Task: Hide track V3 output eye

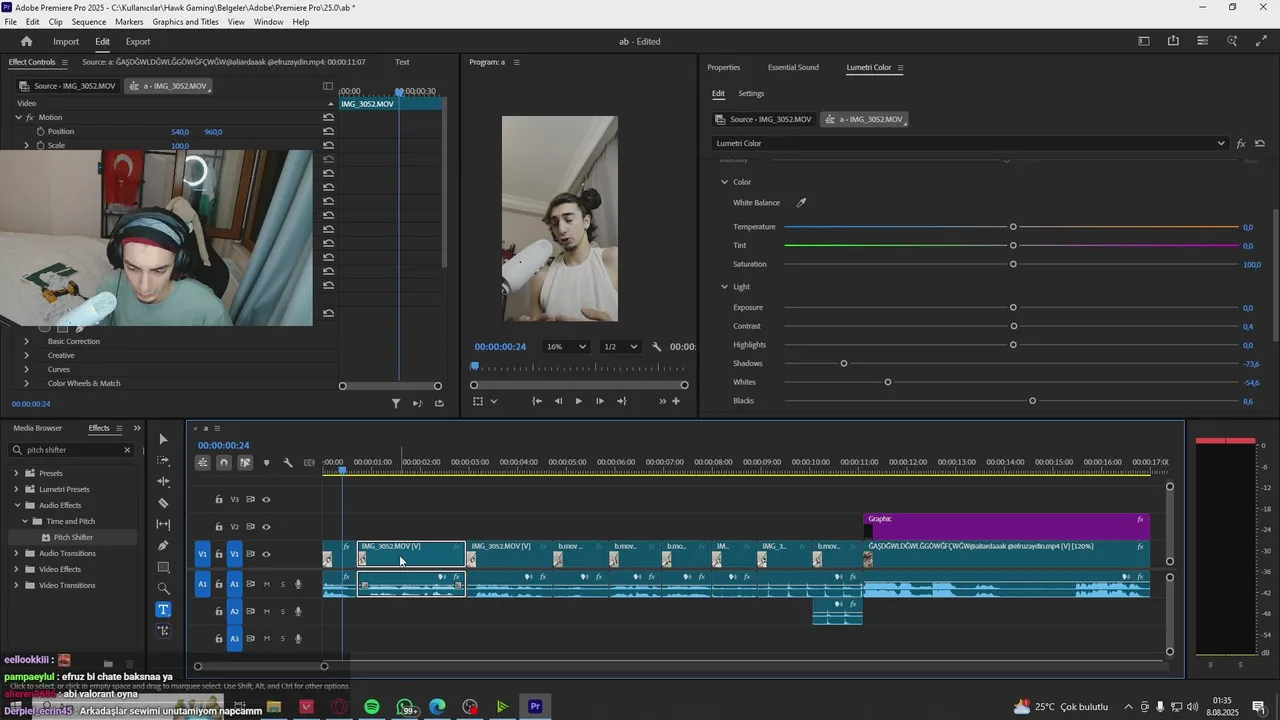Action: pyautogui.click(x=266, y=499)
